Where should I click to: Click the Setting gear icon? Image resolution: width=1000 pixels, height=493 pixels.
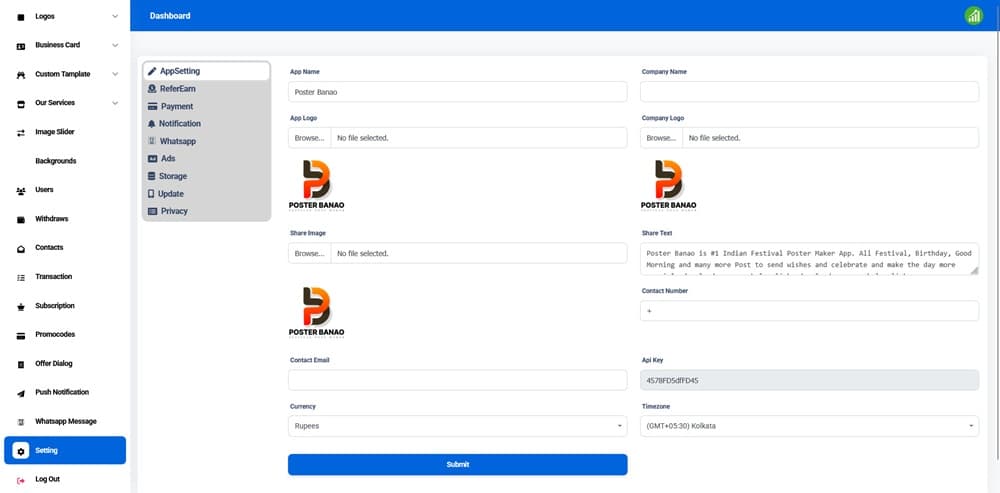click(21, 451)
